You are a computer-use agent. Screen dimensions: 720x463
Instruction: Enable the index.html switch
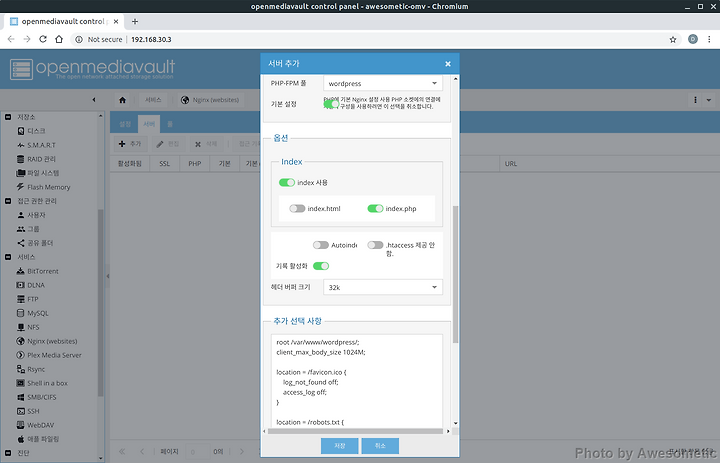point(297,209)
